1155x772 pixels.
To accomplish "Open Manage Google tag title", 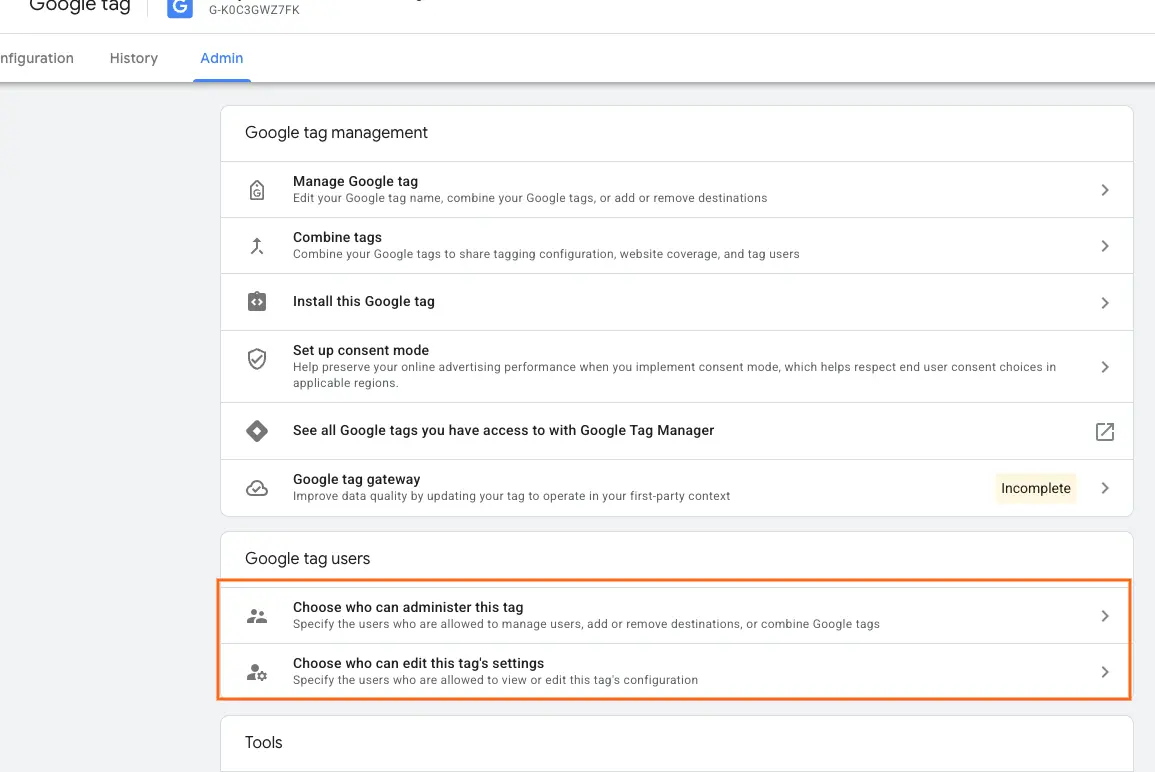I will click(x=355, y=181).
